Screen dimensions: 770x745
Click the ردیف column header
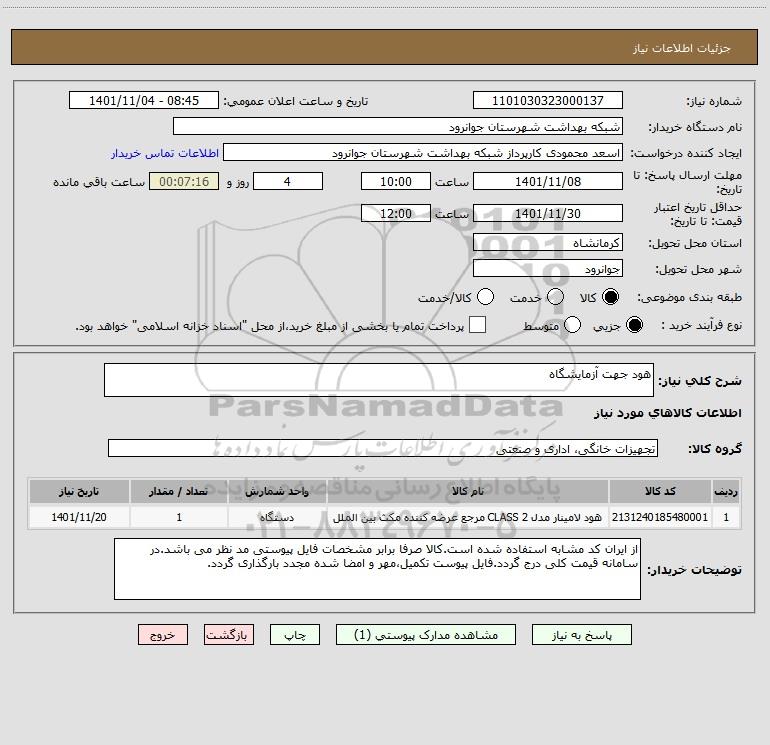tap(726, 491)
